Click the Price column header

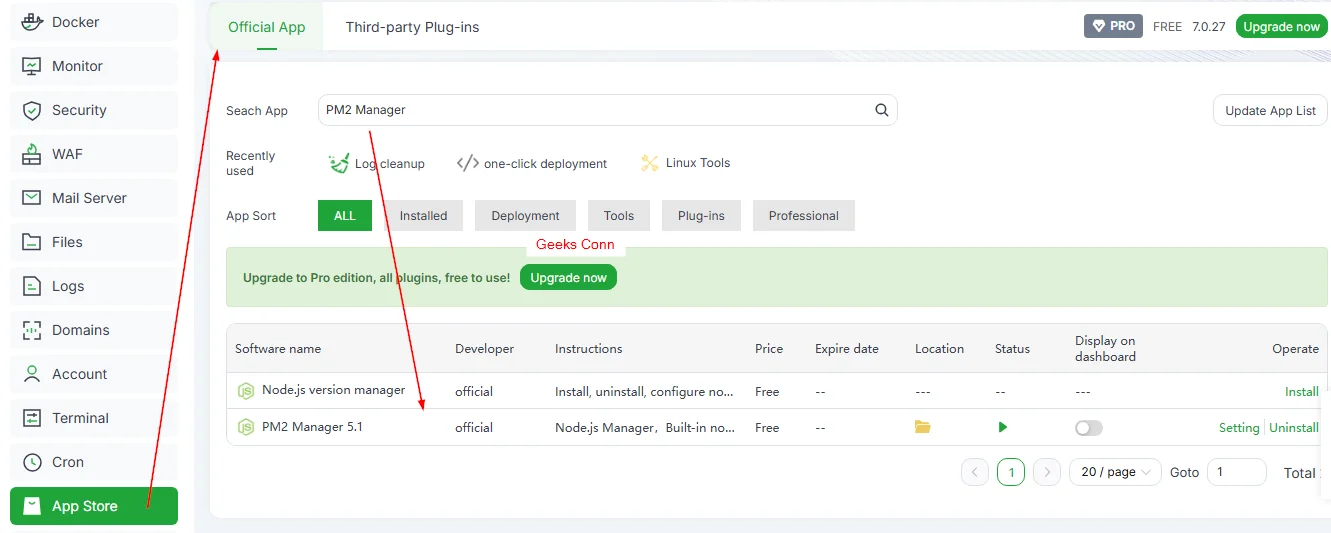(769, 349)
